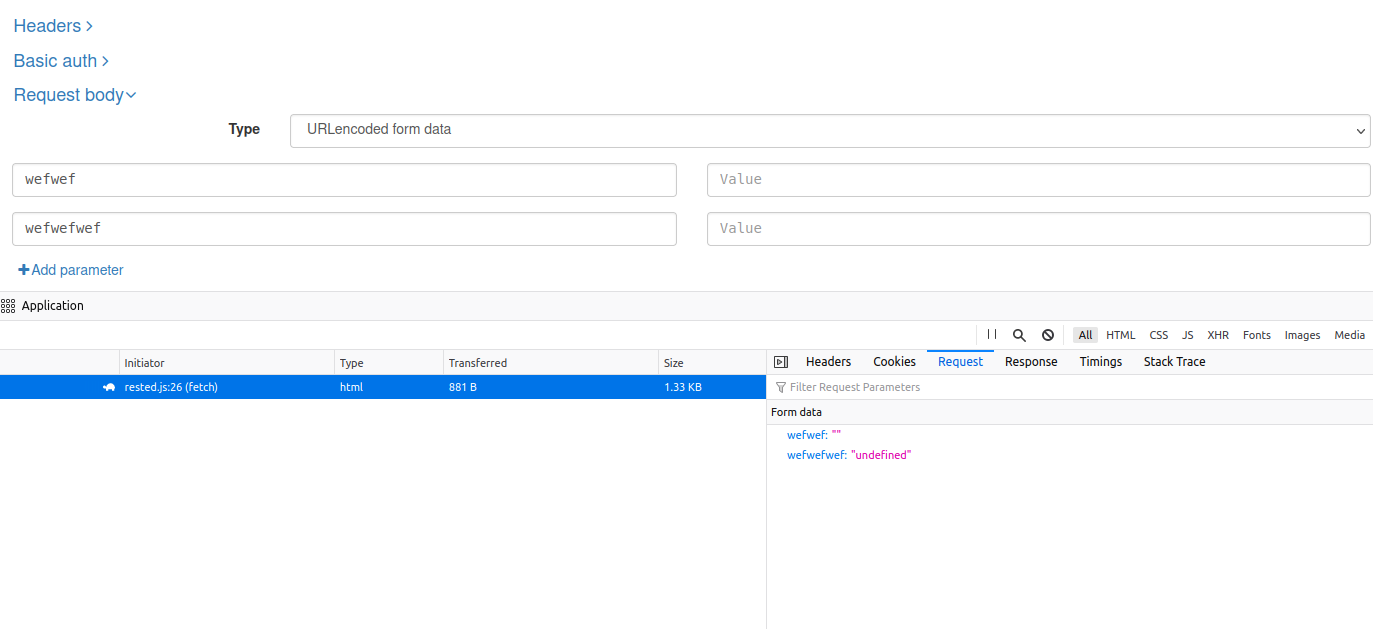Collapse the request details pane toggle icon
The width and height of the screenshot is (1373, 629).
(781, 362)
